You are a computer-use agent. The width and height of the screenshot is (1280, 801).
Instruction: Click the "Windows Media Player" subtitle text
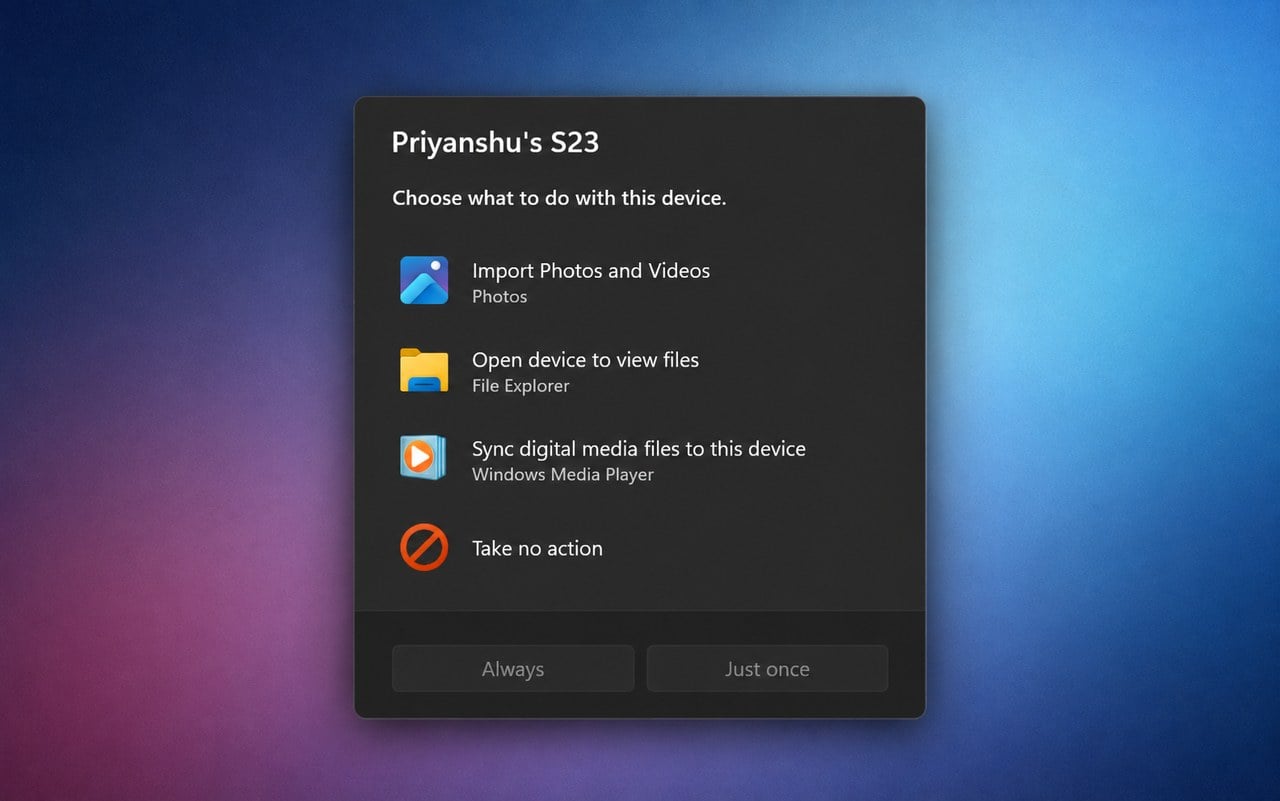pos(563,475)
